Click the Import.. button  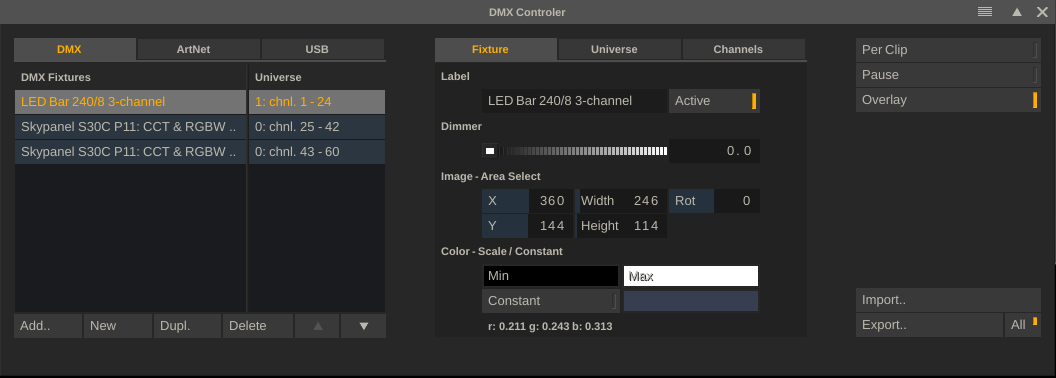coord(948,300)
